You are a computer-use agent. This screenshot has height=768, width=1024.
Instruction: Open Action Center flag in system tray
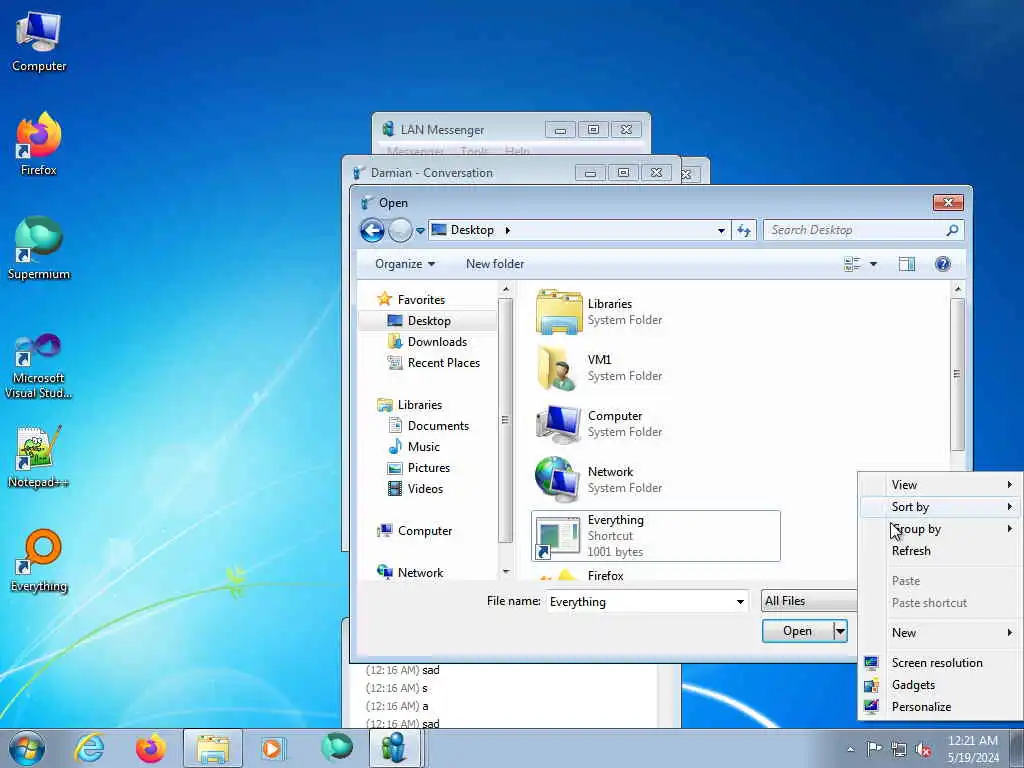pyautogui.click(x=874, y=749)
